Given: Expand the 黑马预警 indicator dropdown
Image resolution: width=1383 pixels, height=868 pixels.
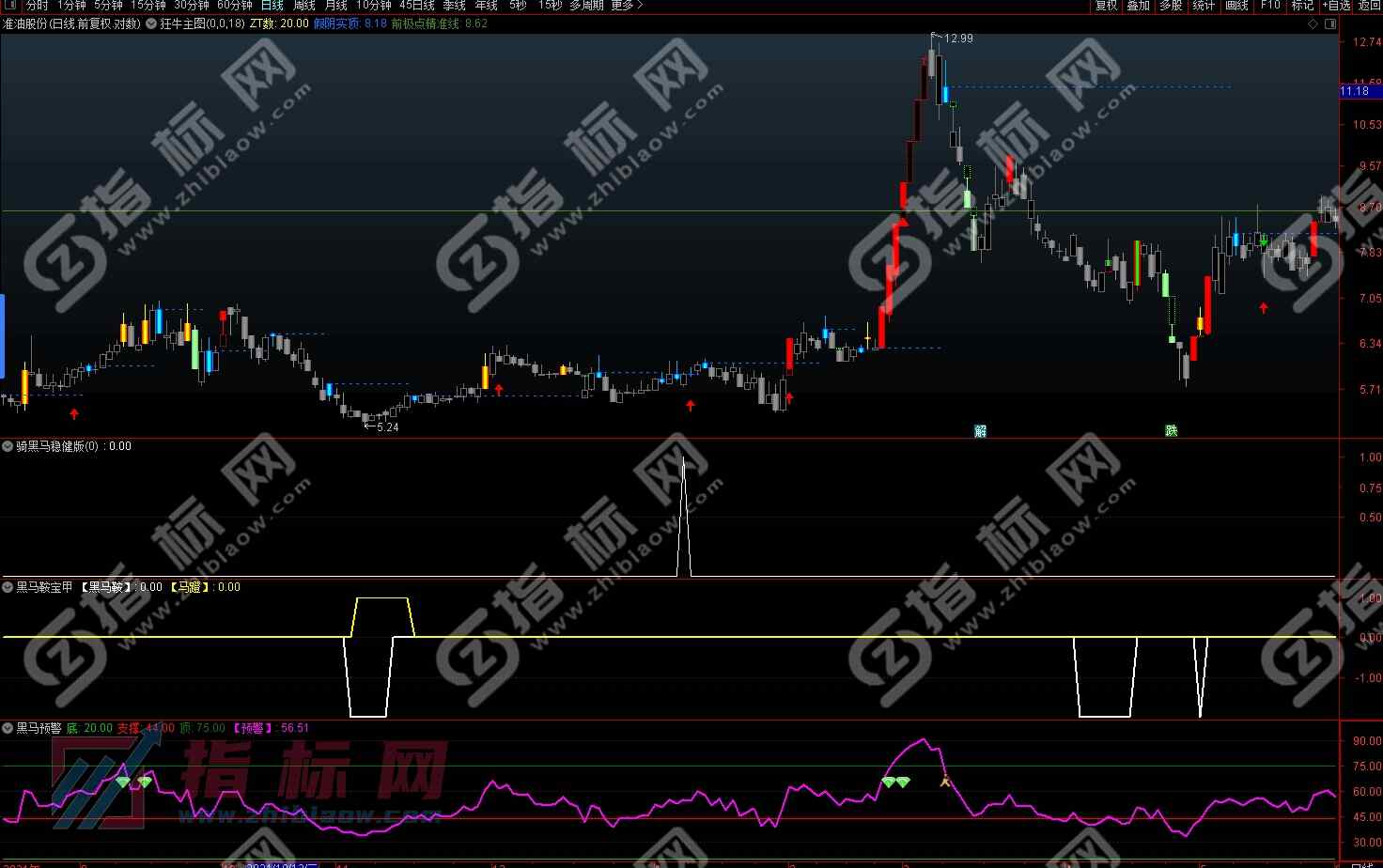Looking at the screenshot, I should (x=8, y=728).
